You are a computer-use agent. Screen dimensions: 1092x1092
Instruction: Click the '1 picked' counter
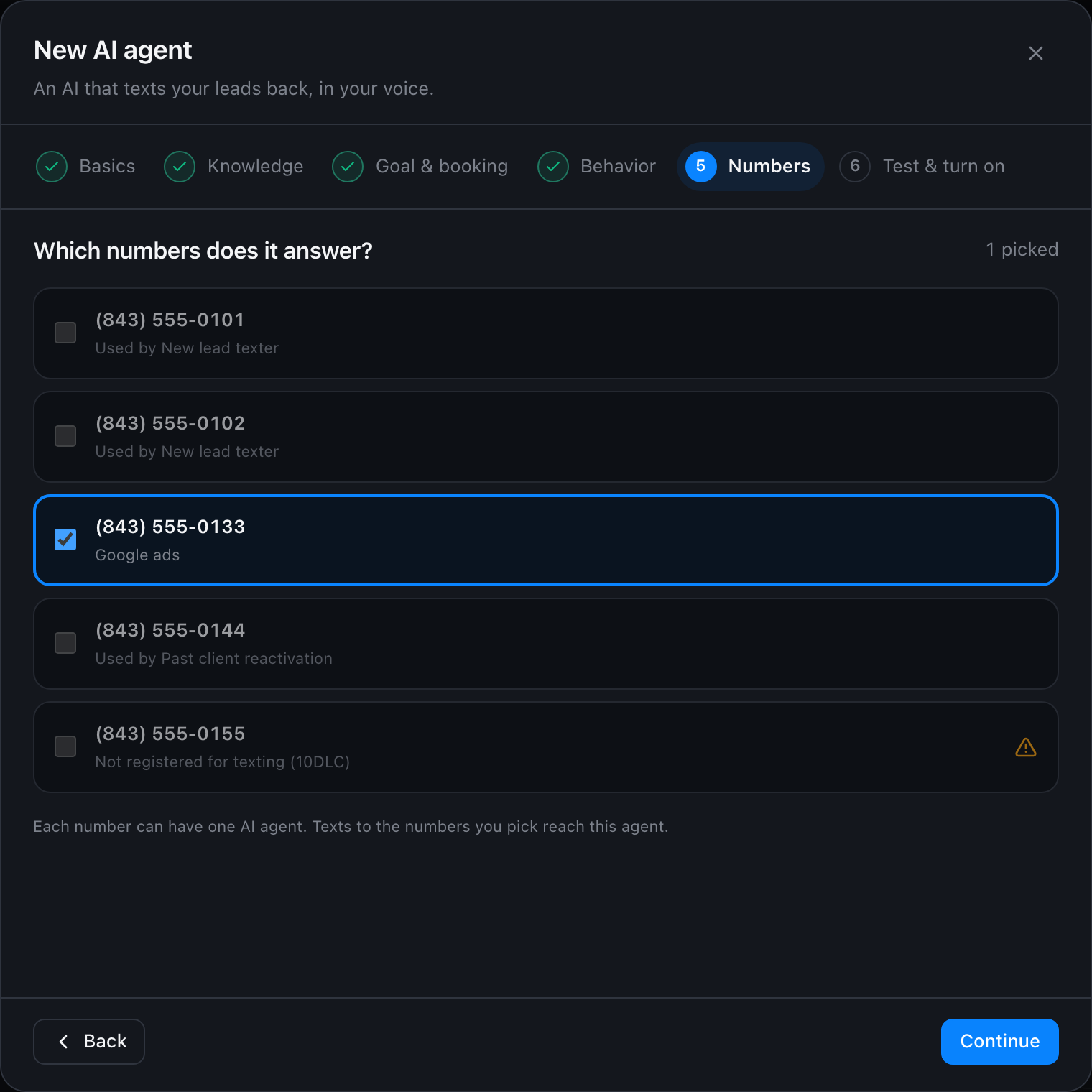[1022, 249]
